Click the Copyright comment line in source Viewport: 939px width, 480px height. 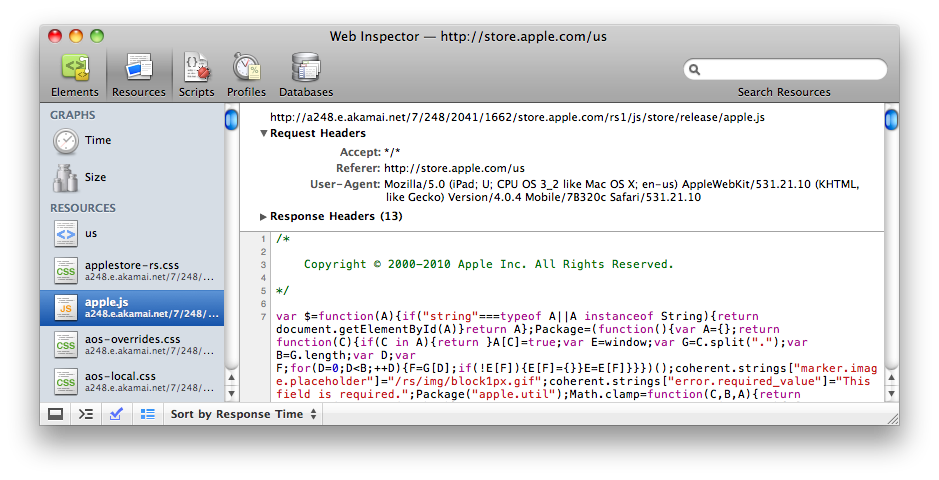tap(489, 264)
